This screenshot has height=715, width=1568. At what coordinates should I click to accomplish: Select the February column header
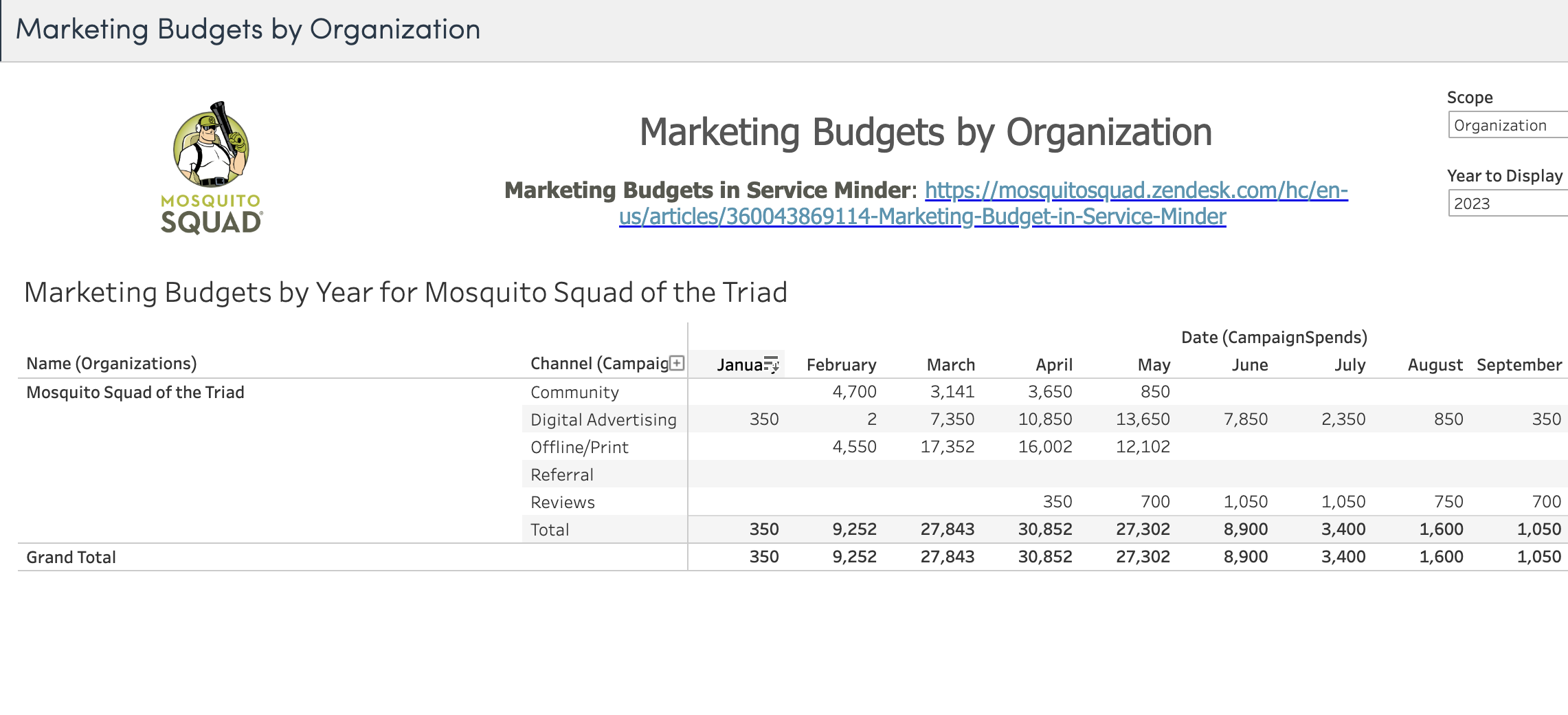tap(841, 364)
